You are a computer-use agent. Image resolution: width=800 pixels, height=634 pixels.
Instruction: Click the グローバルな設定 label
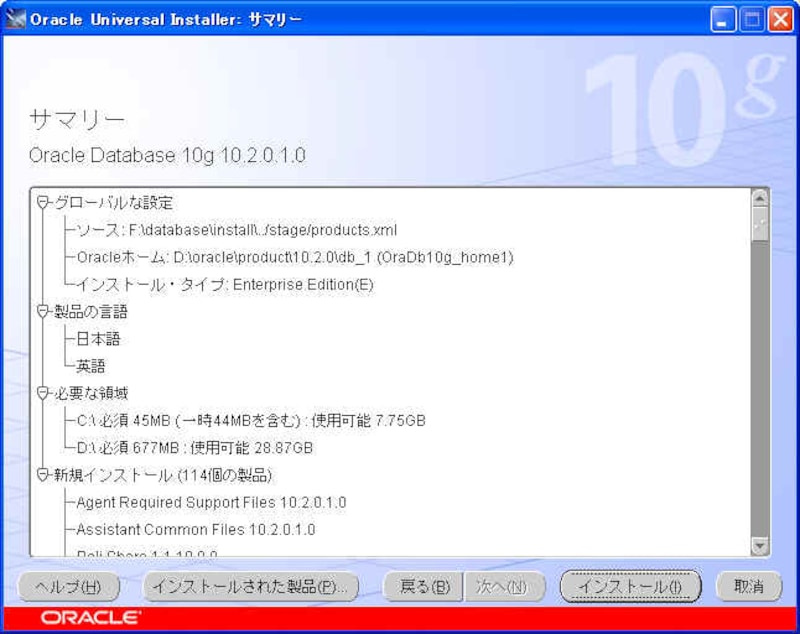click(x=113, y=203)
